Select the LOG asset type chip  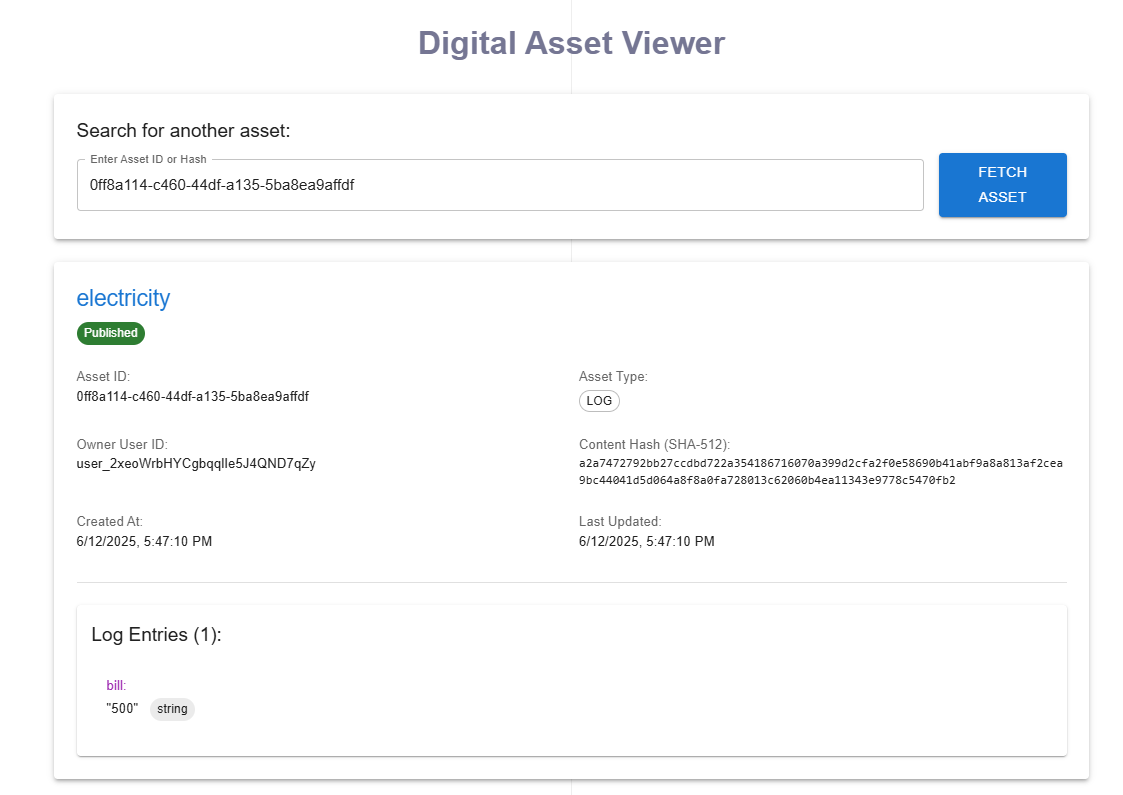pos(599,400)
